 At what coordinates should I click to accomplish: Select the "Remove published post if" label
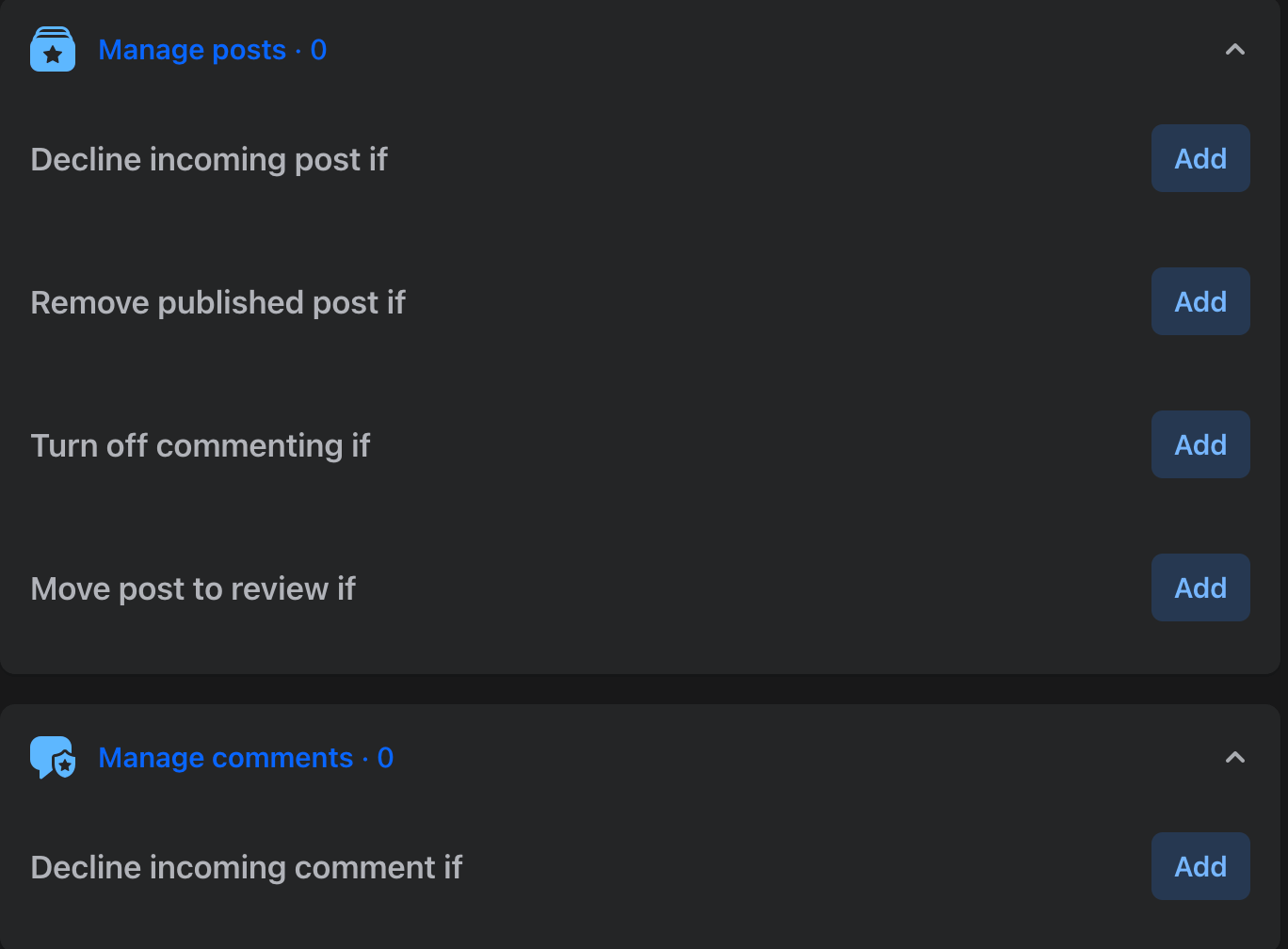coord(217,302)
